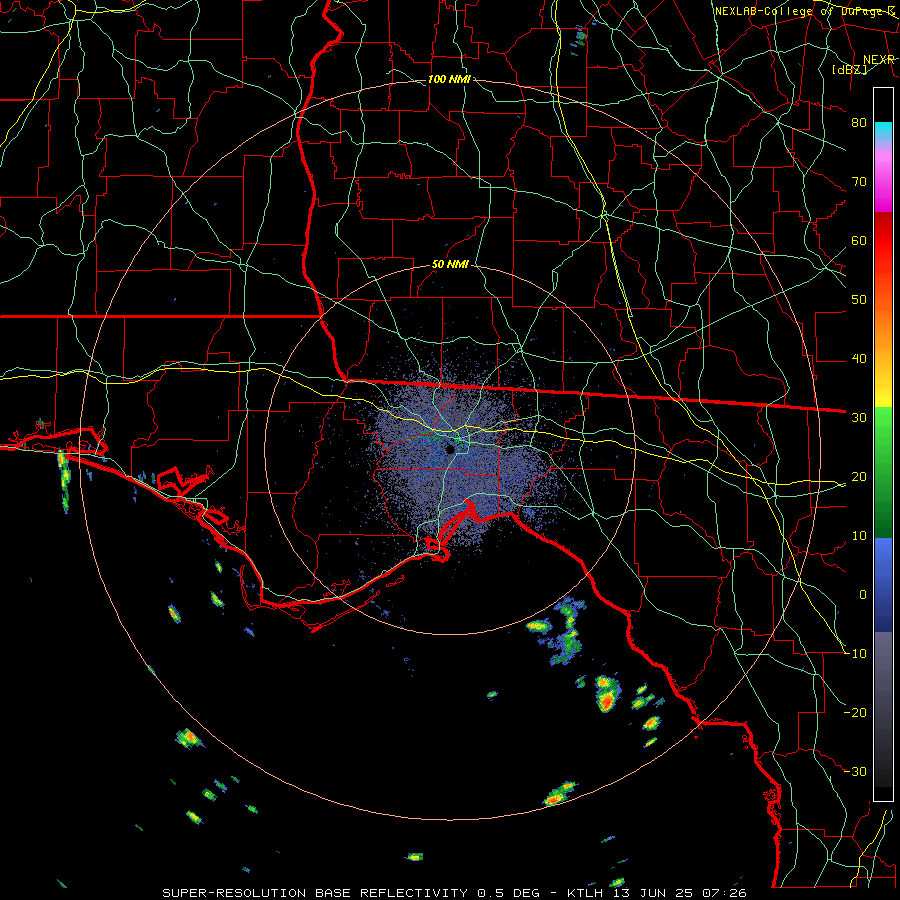Image resolution: width=900 pixels, height=900 pixels.
Task: Click the "[dBZ]" units label
Action: tap(849, 69)
